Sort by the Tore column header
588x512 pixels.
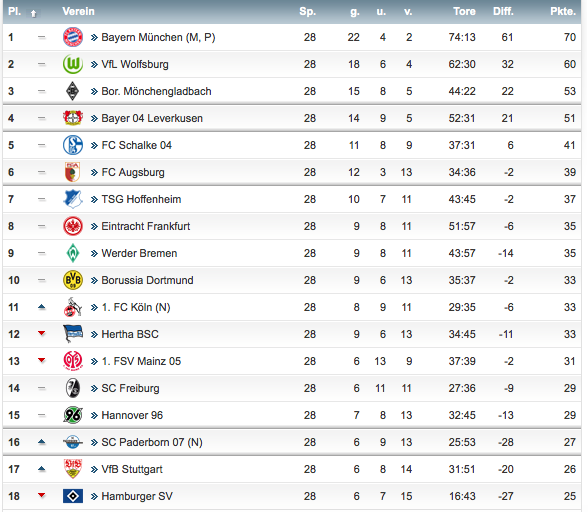click(464, 12)
